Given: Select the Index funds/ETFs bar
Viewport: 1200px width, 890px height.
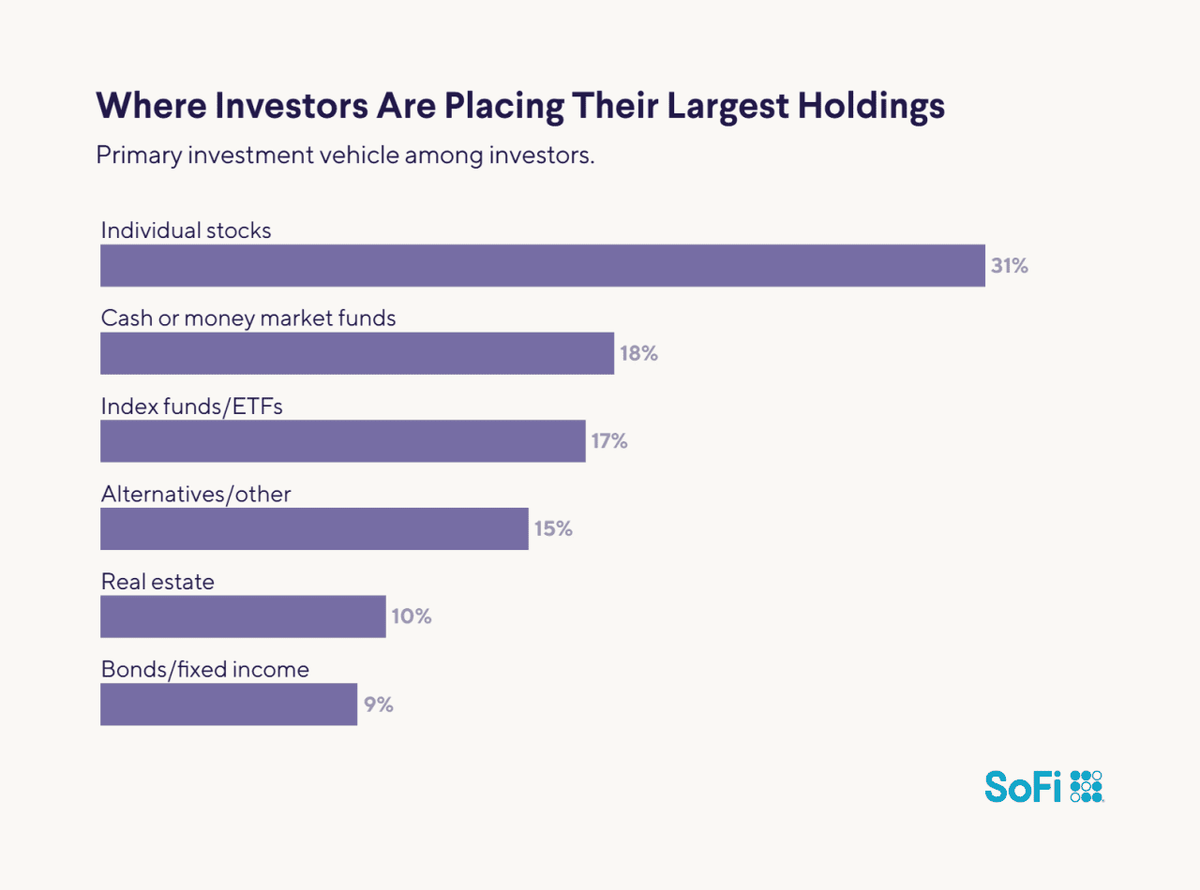Looking at the screenshot, I should click(x=342, y=441).
